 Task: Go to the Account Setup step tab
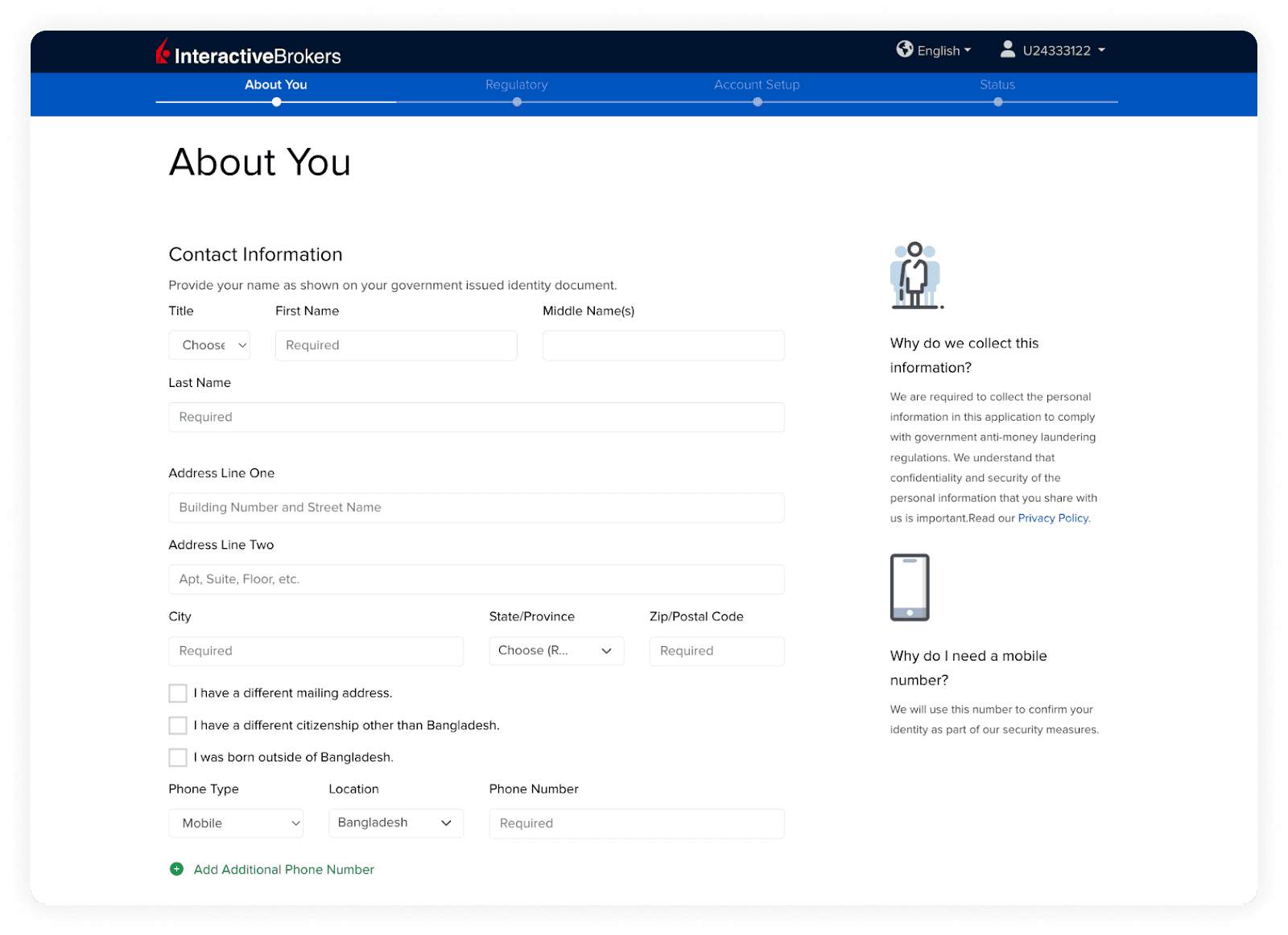point(757,84)
